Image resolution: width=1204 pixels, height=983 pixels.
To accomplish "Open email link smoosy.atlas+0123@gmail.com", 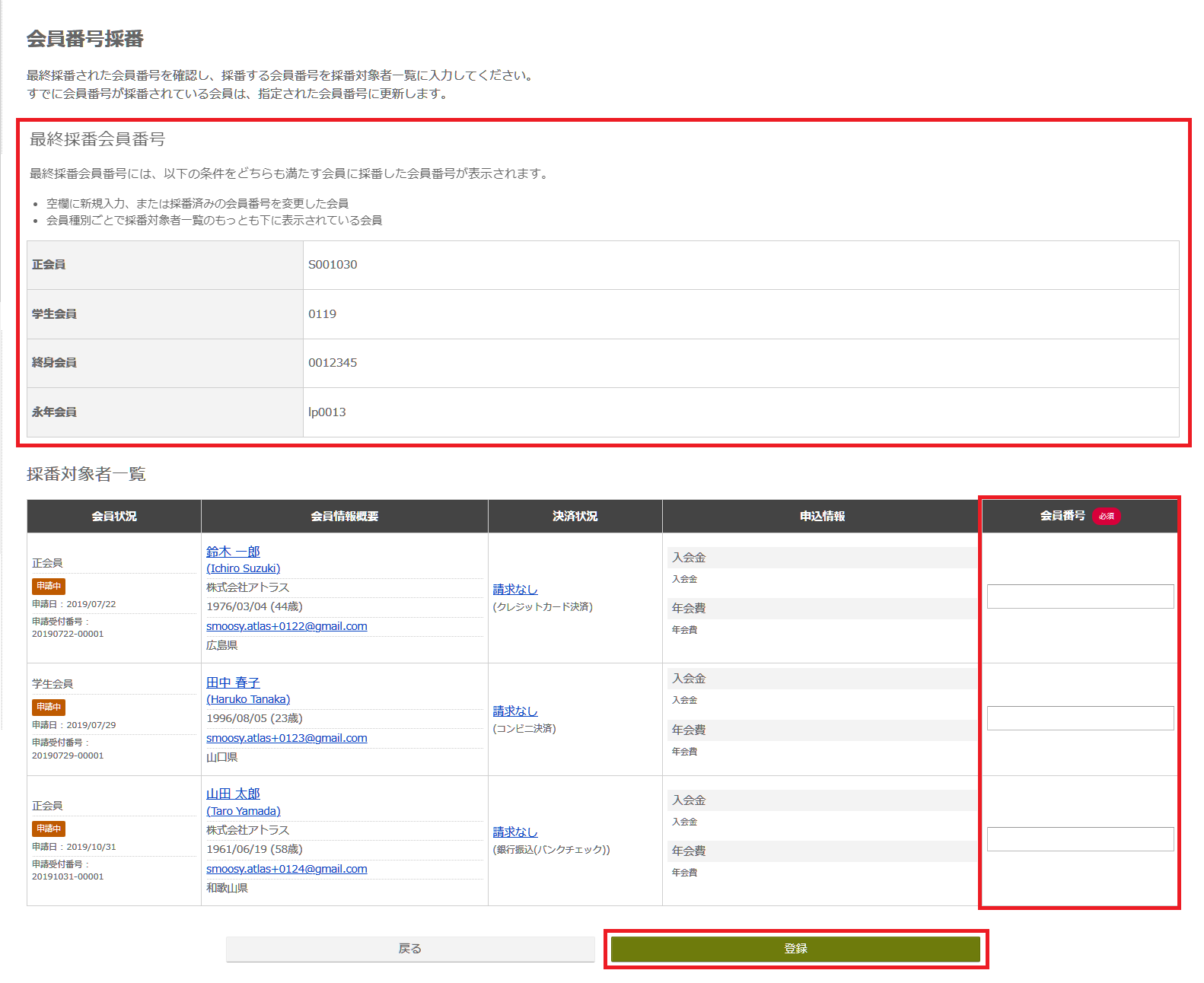I will [x=286, y=738].
